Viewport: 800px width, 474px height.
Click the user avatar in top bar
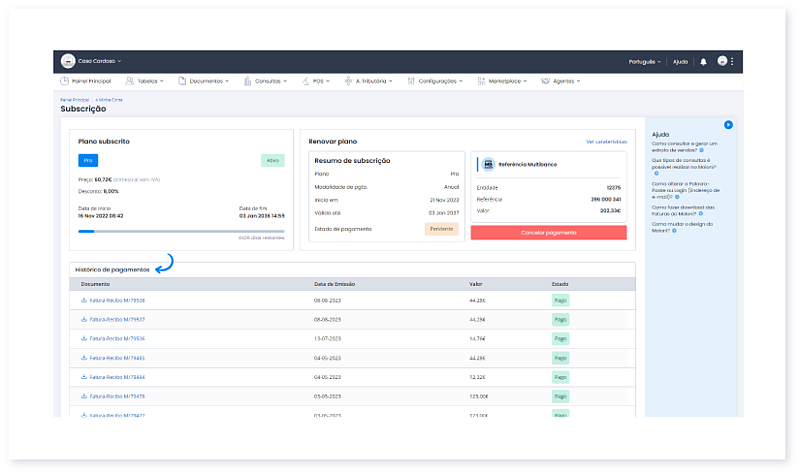point(722,61)
